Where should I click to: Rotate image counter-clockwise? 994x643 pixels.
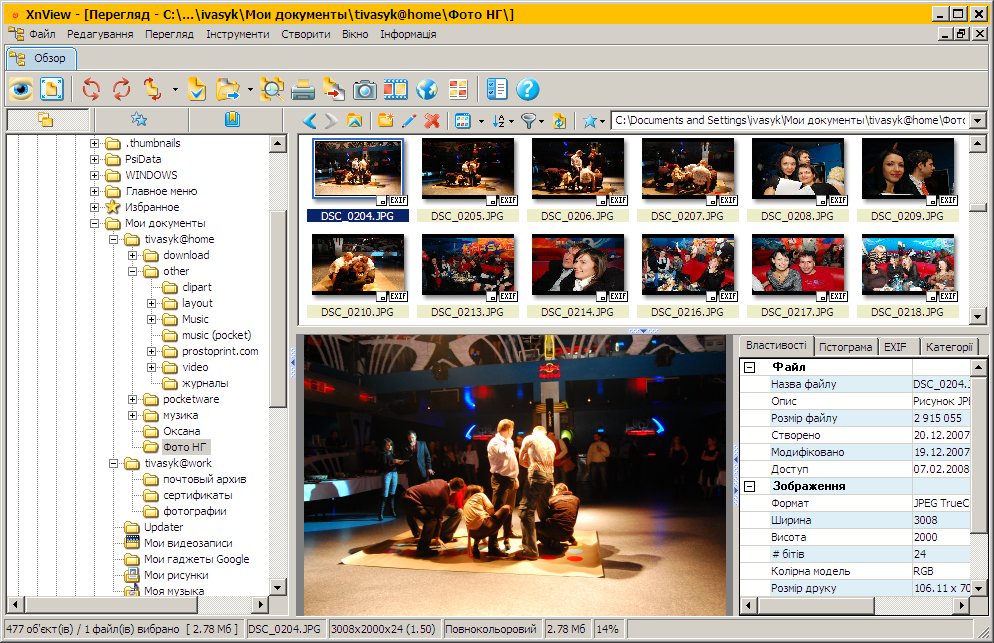click(91, 89)
